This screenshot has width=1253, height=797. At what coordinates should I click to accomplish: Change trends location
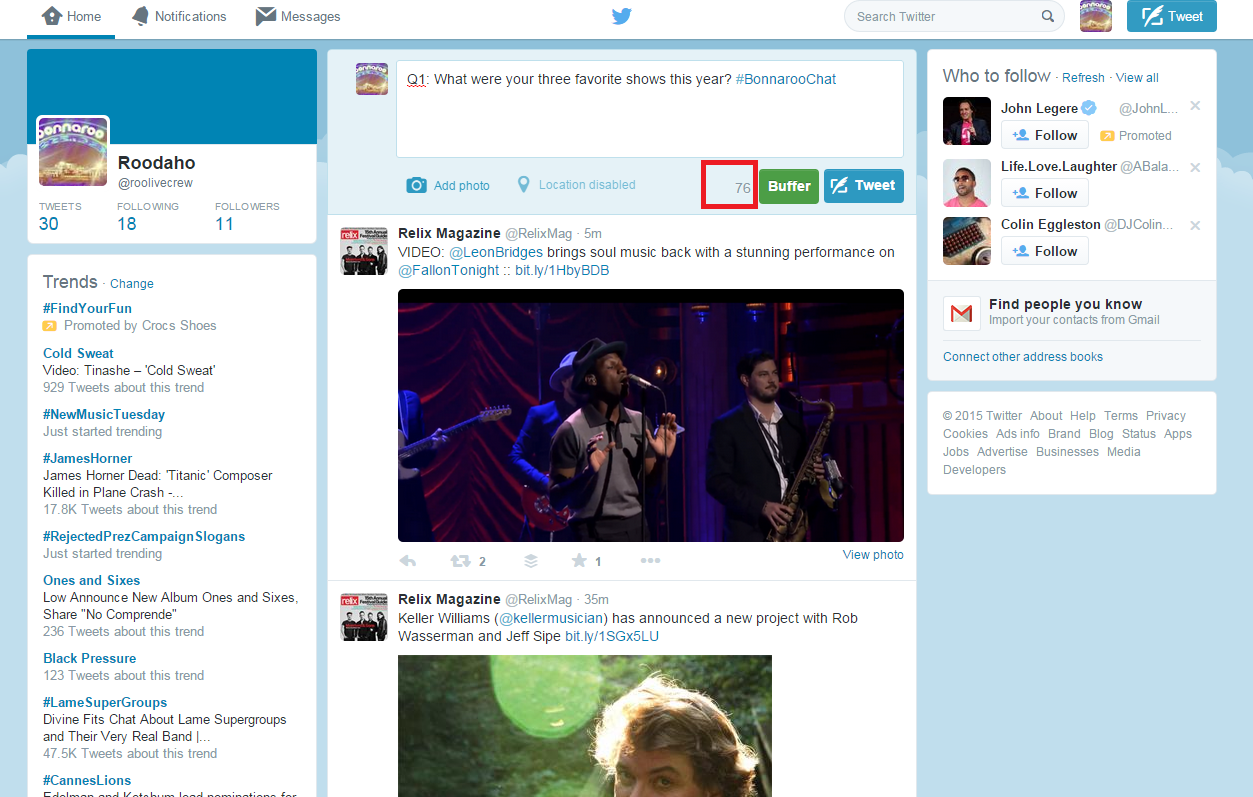click(x=132, y=284)
